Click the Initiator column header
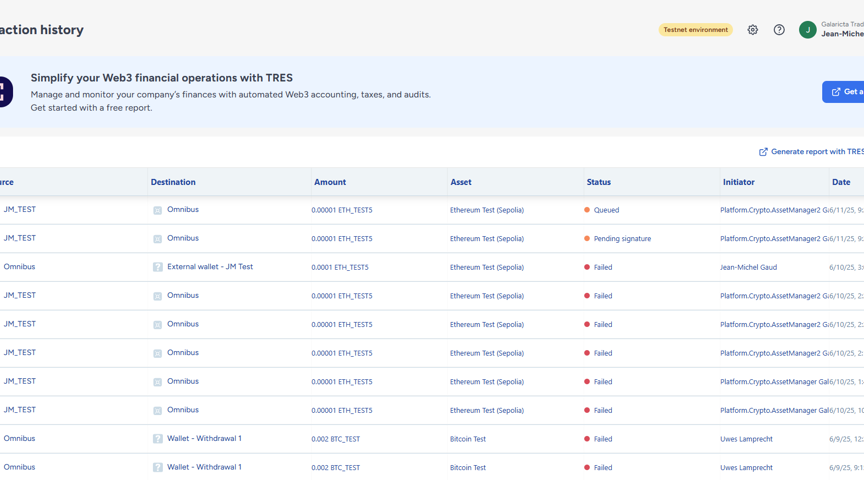This screenshot has height=480, width=864. click(738, 182)
